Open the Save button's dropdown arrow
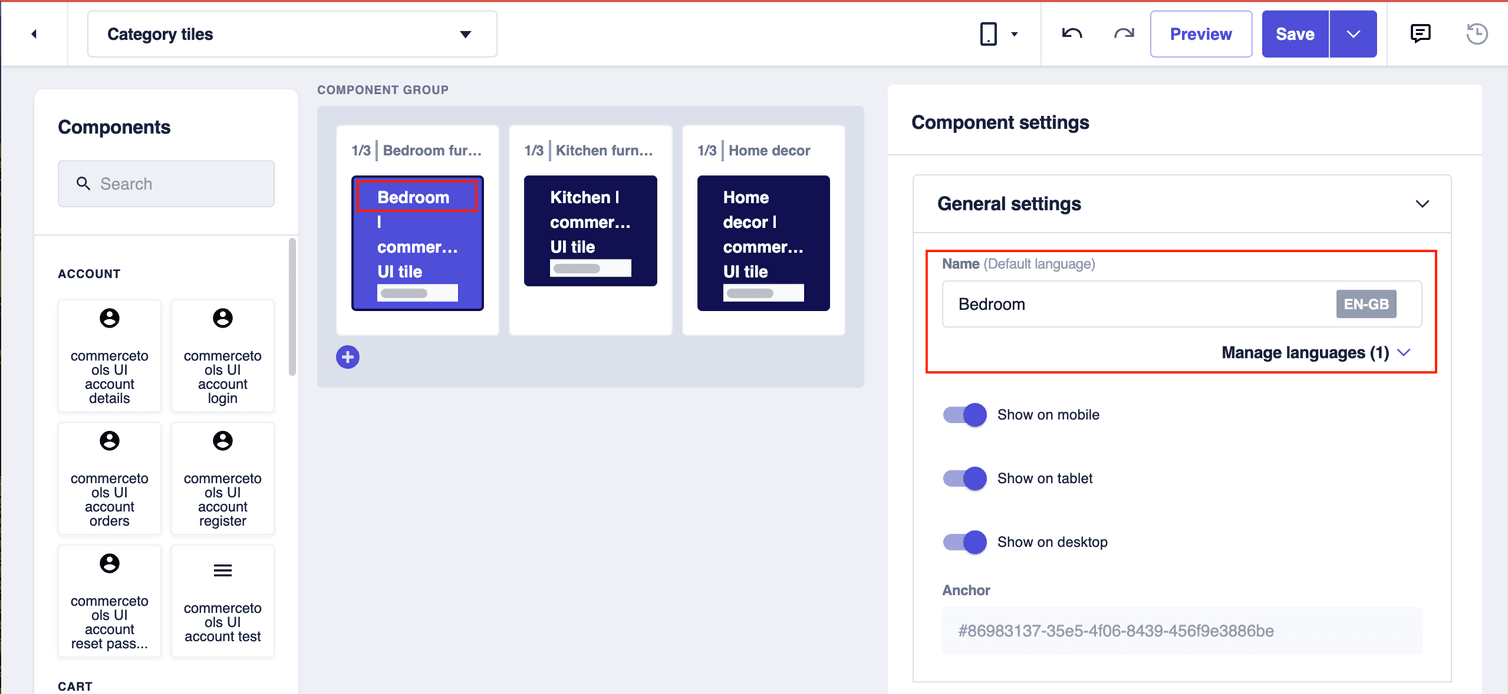This screenshot has height=694, width=1508. pos(1353,33)
